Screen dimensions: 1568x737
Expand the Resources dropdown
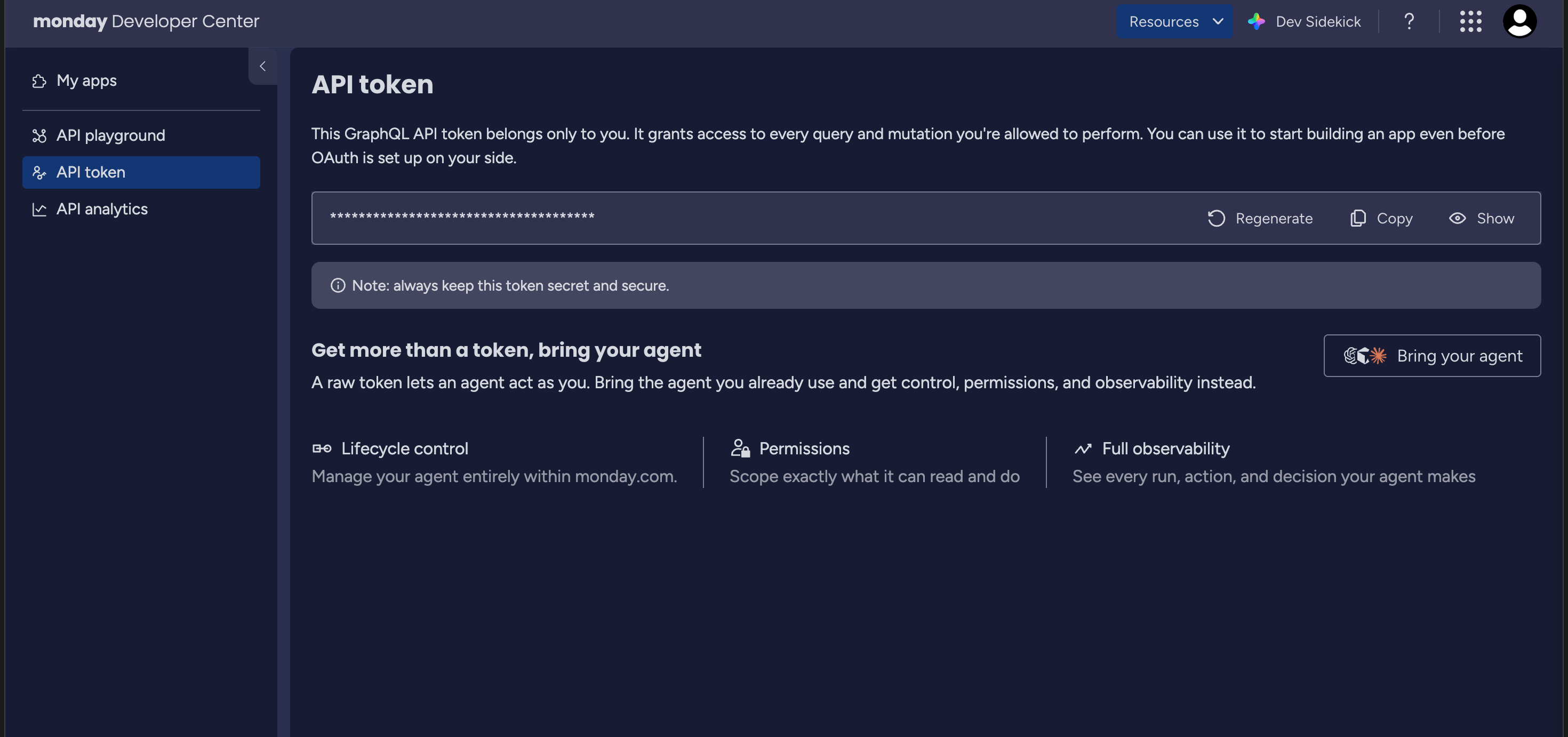[1175, 22]
